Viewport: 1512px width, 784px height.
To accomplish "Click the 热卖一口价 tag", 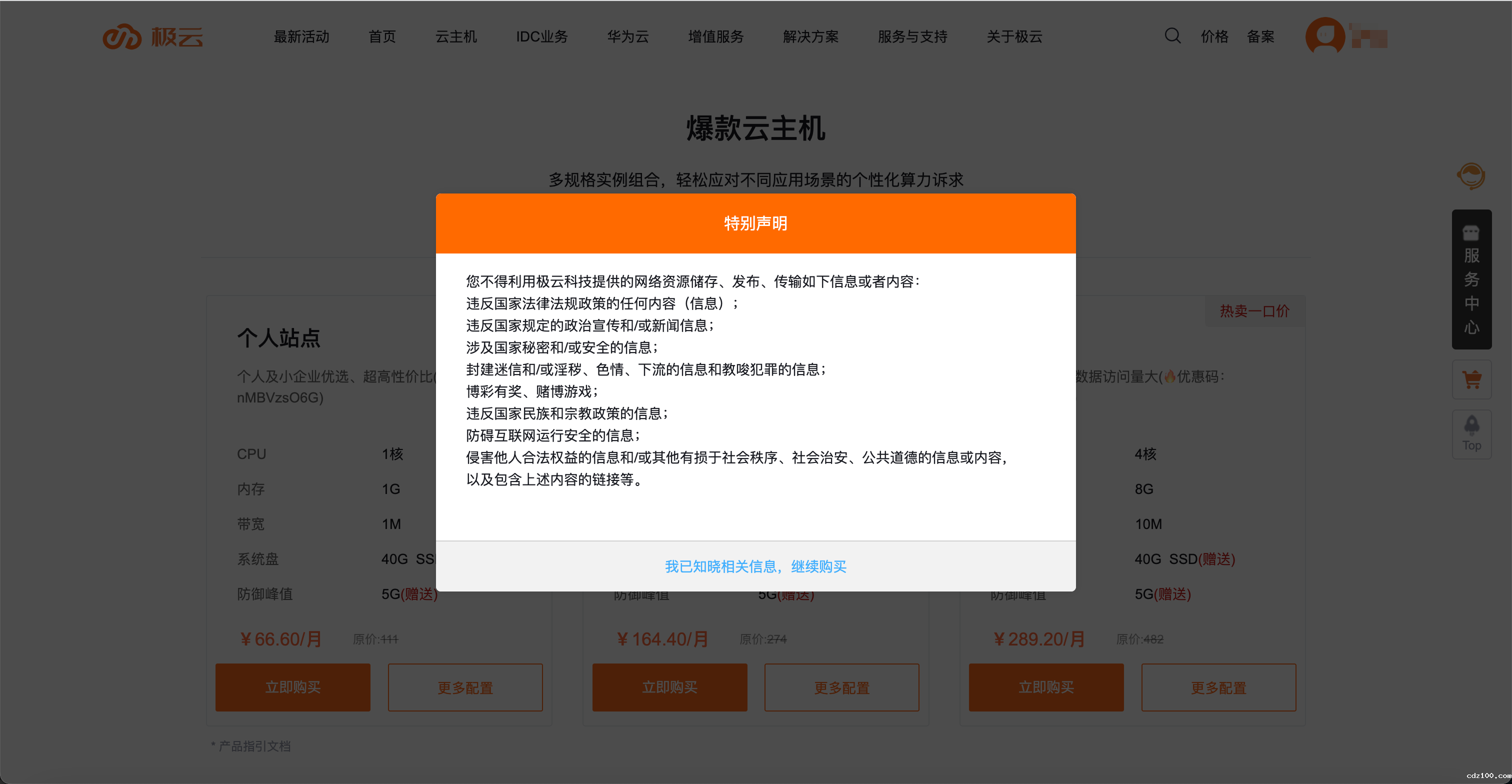I will tap(1254, 311).
